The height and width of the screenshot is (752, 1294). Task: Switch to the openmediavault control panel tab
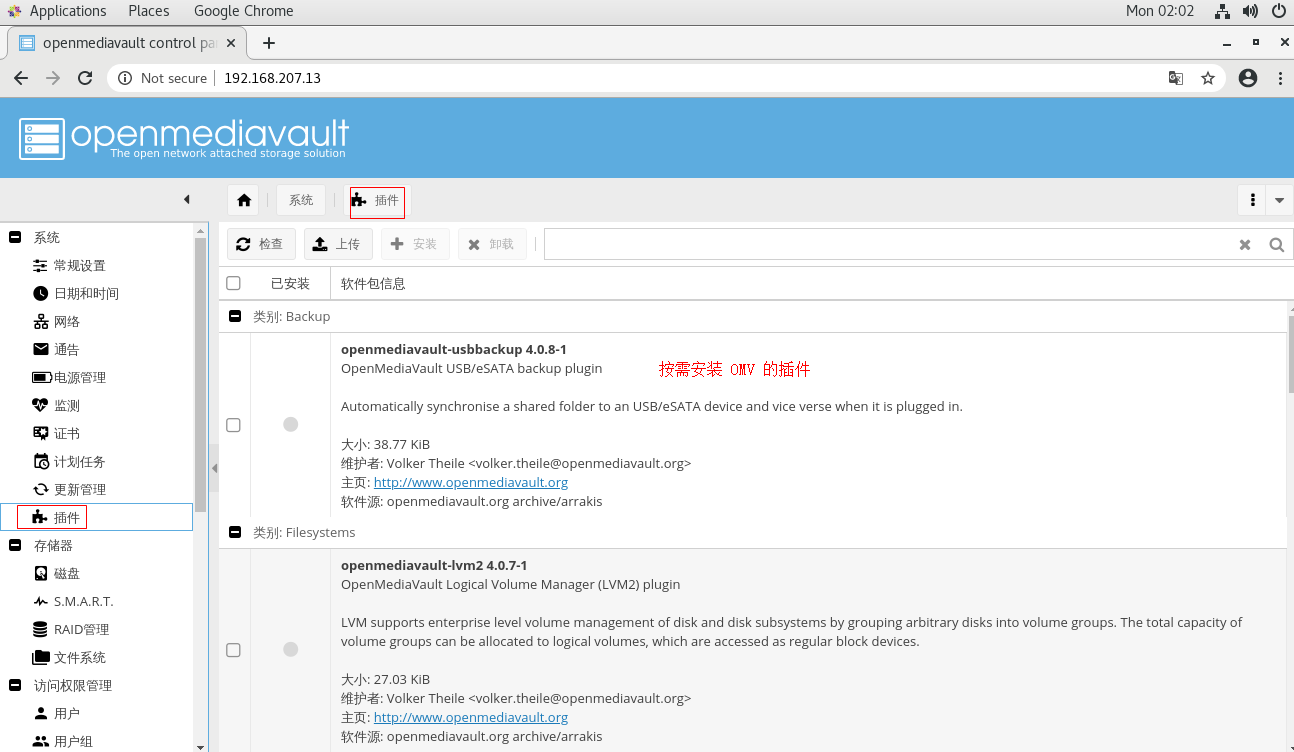pos(125,43)
